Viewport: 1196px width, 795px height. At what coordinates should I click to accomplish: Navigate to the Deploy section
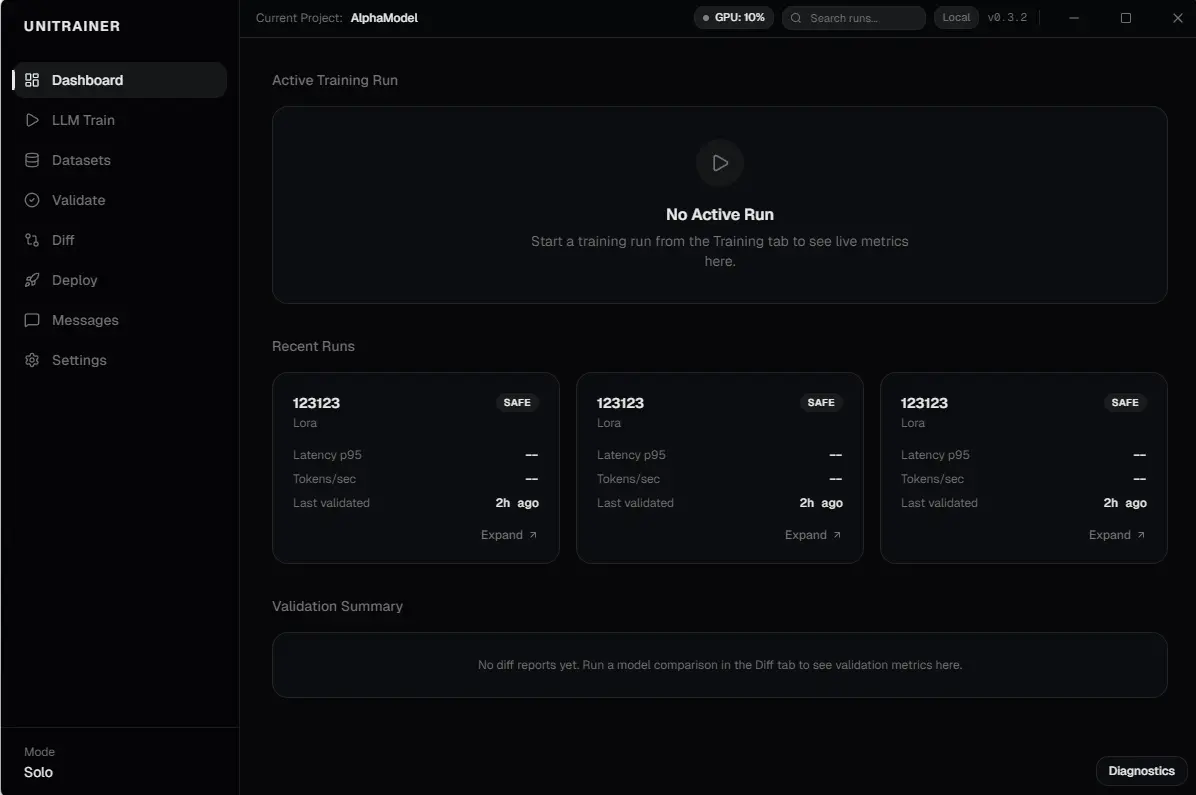(120, 280)
